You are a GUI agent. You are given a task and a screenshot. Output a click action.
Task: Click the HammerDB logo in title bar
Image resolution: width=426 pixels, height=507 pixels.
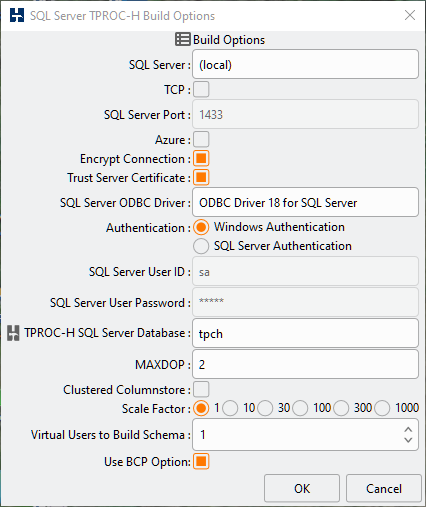coord(17,15)
